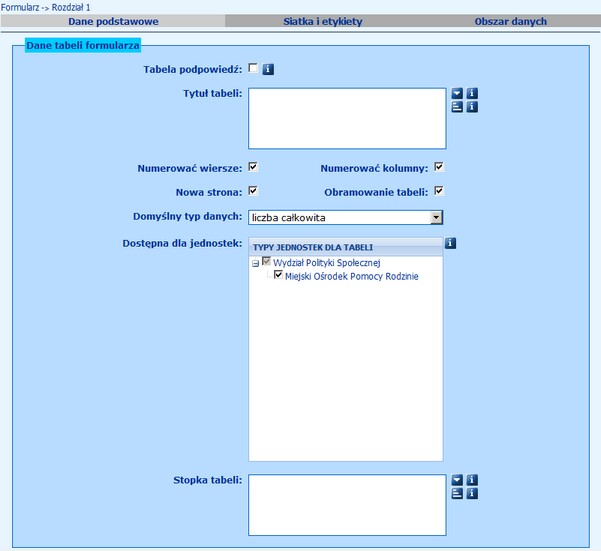Screen dimensions: 601x551
Task: Click the down-arrow icon beside Tytuł tabeli
Action: tap(457, 94)
